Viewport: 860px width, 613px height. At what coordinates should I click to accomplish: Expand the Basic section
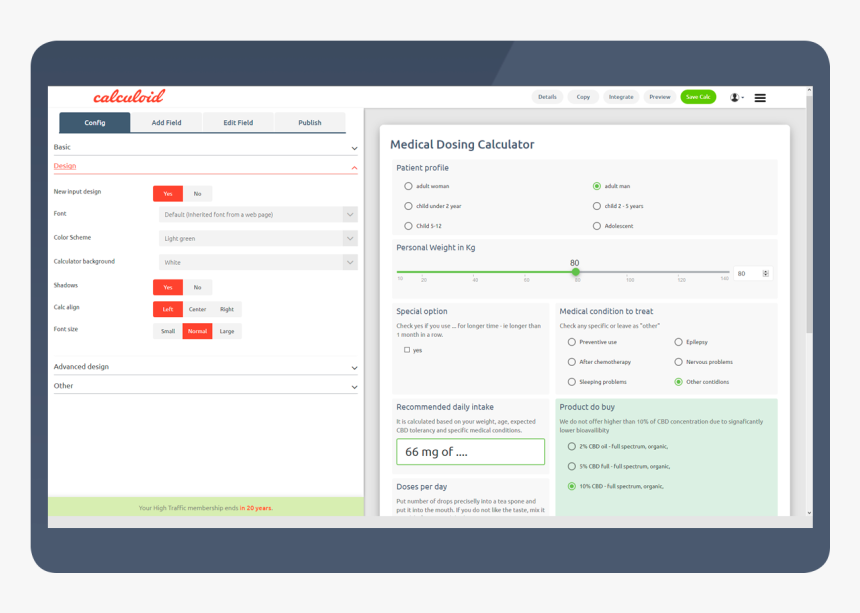click(205, 147)
